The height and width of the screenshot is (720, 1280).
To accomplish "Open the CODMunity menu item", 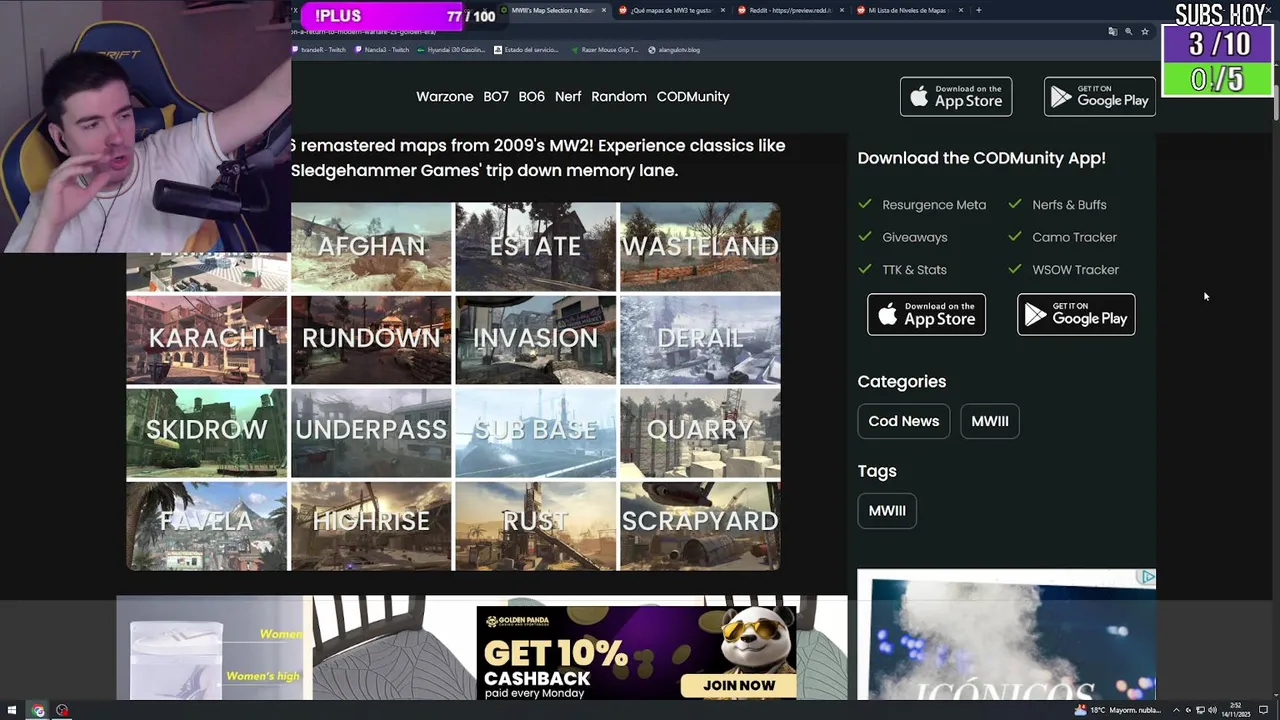I will pyautogui.click(x=693, y=97).
